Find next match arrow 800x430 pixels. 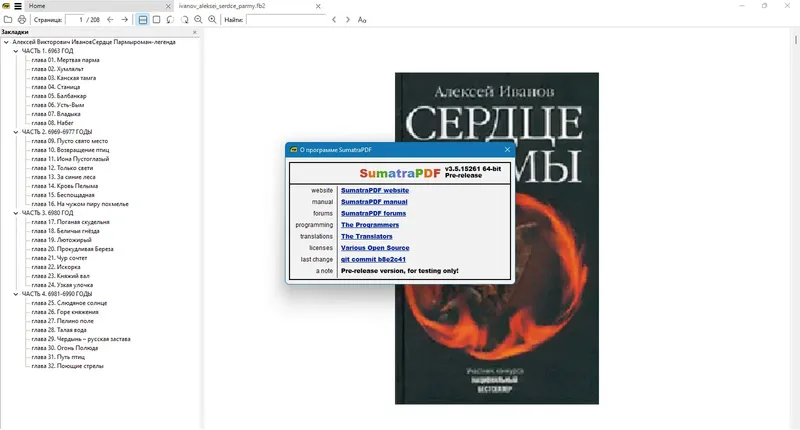[x=348, y=19]
